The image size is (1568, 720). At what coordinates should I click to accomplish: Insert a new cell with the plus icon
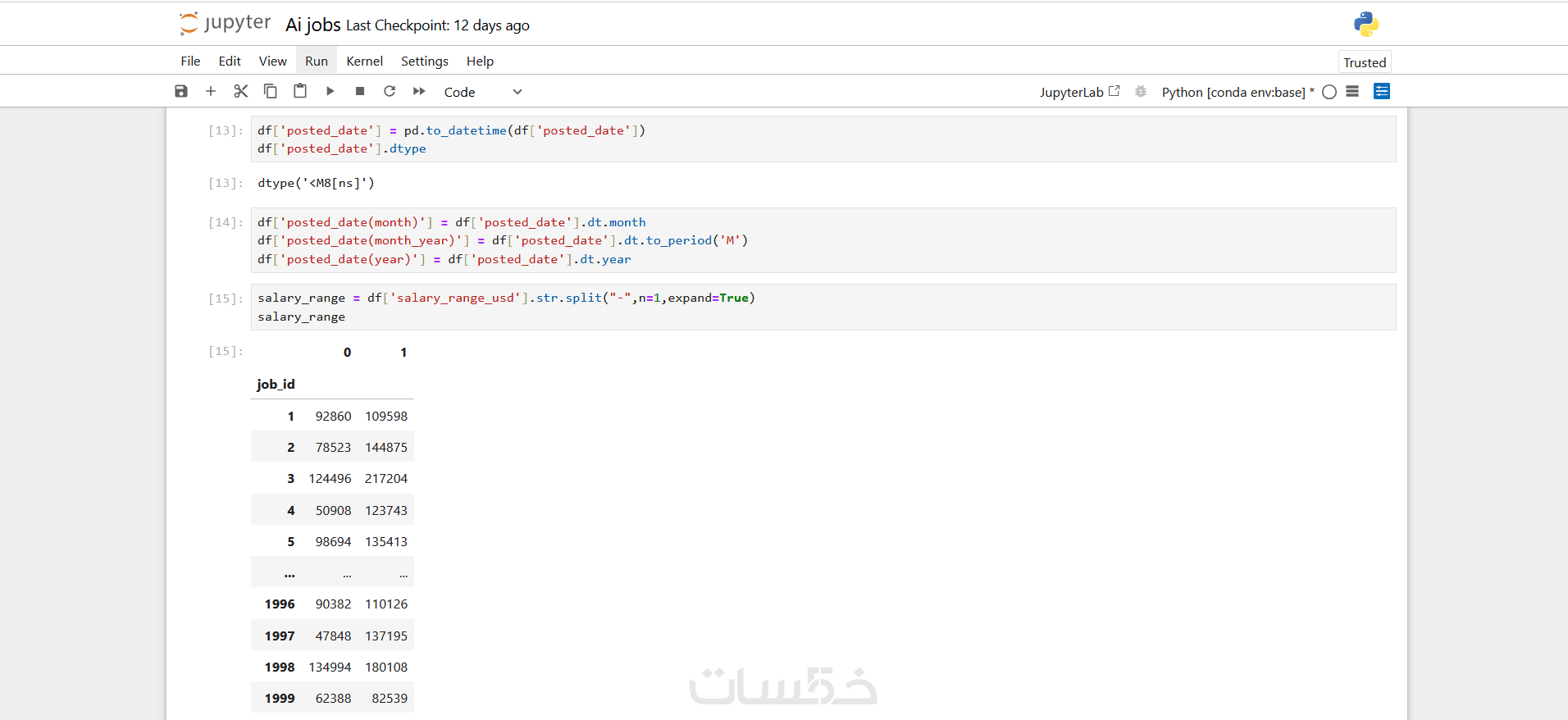[211, 92]
